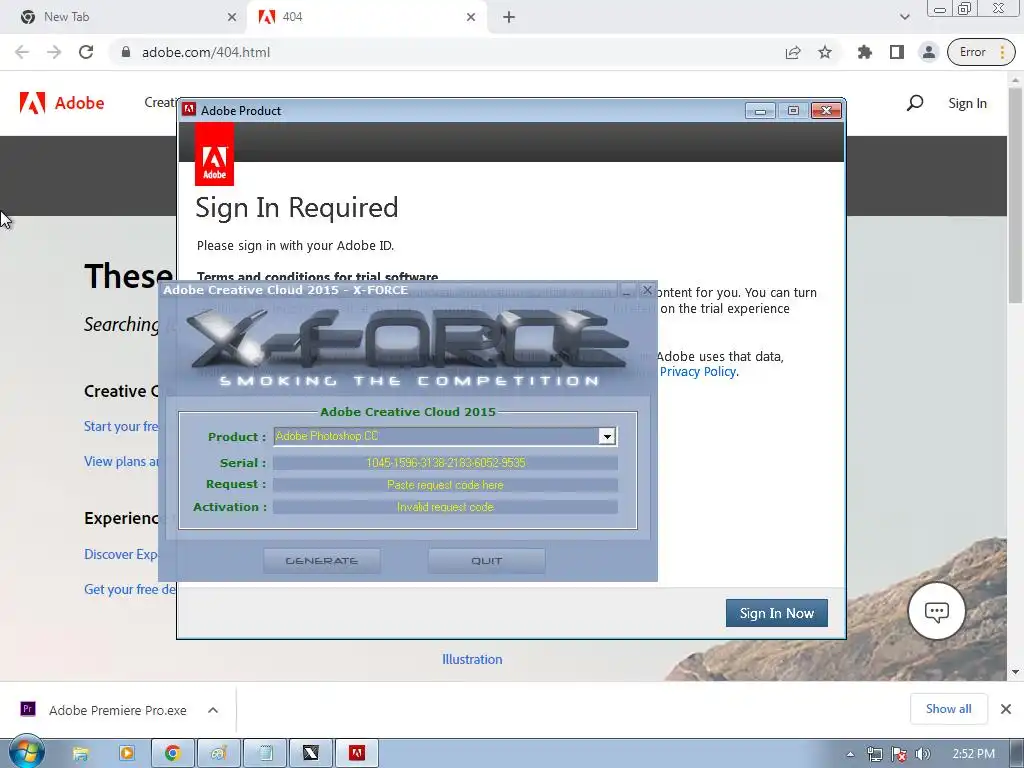The height and width of the screenshot is (768, 1024).
Task: Show hidden tray icons arrow
Action: click(x=850, y=754)
